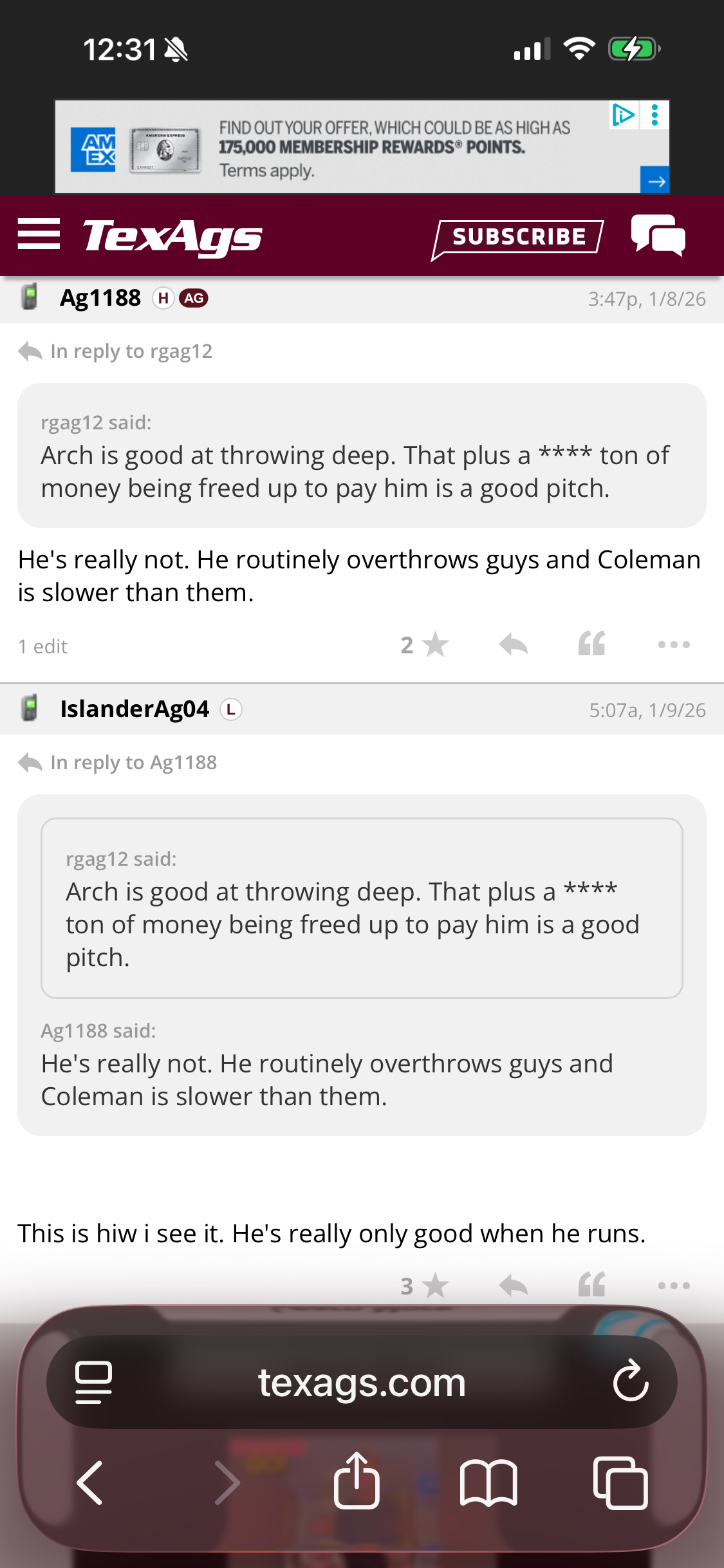Reply to IslanderAg04's post
Viewport: 724px width, 1568px height.
click(513, 1286)
